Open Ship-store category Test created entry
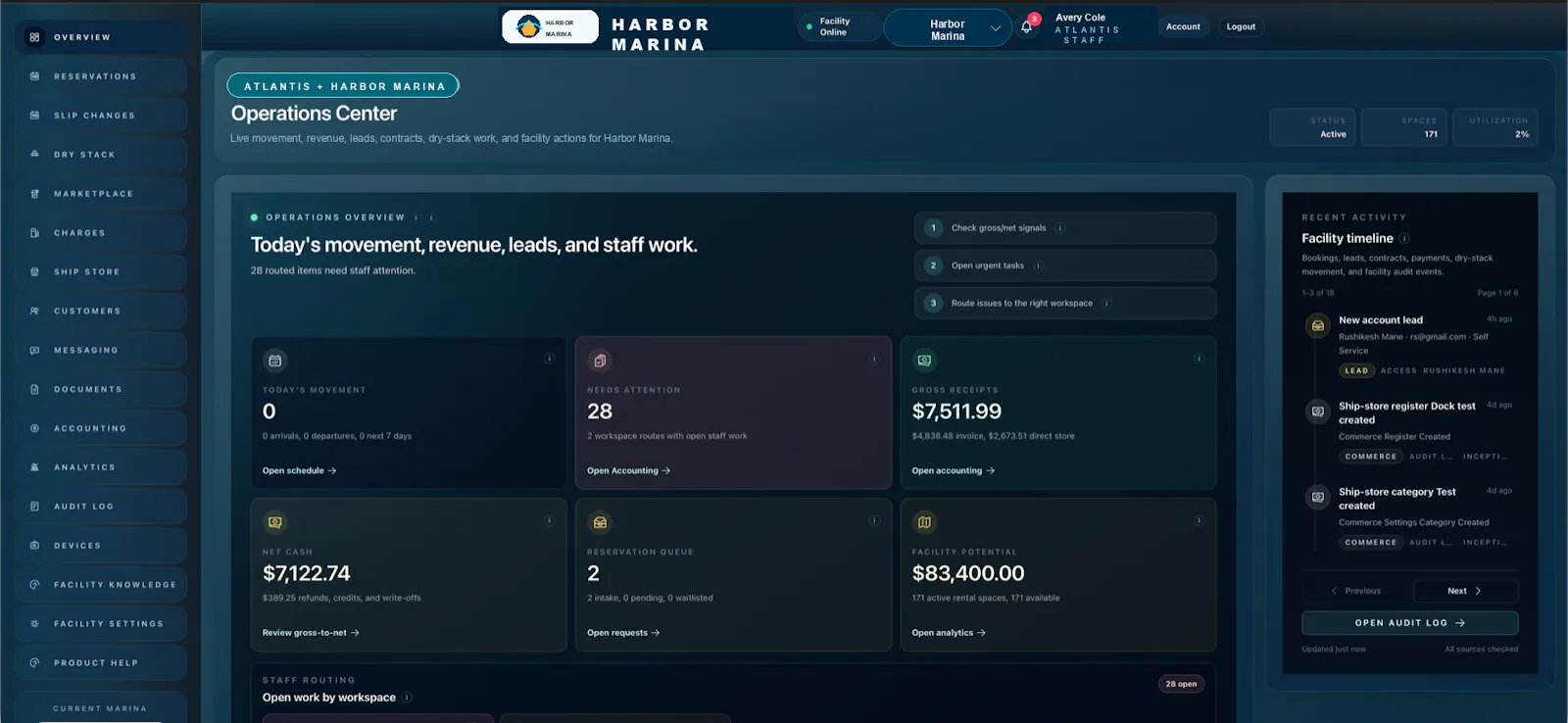 1411,516
